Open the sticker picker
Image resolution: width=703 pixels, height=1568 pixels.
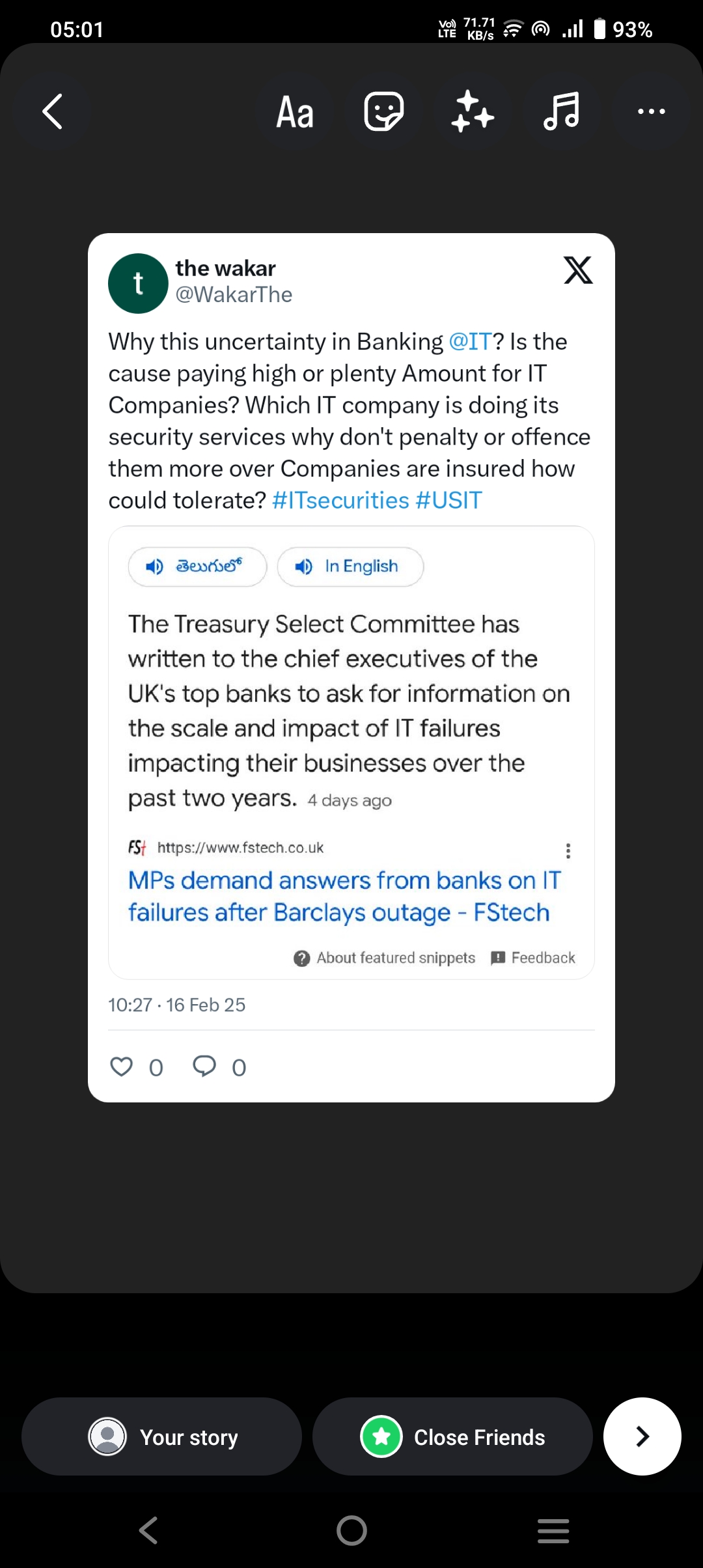(383, 111)
